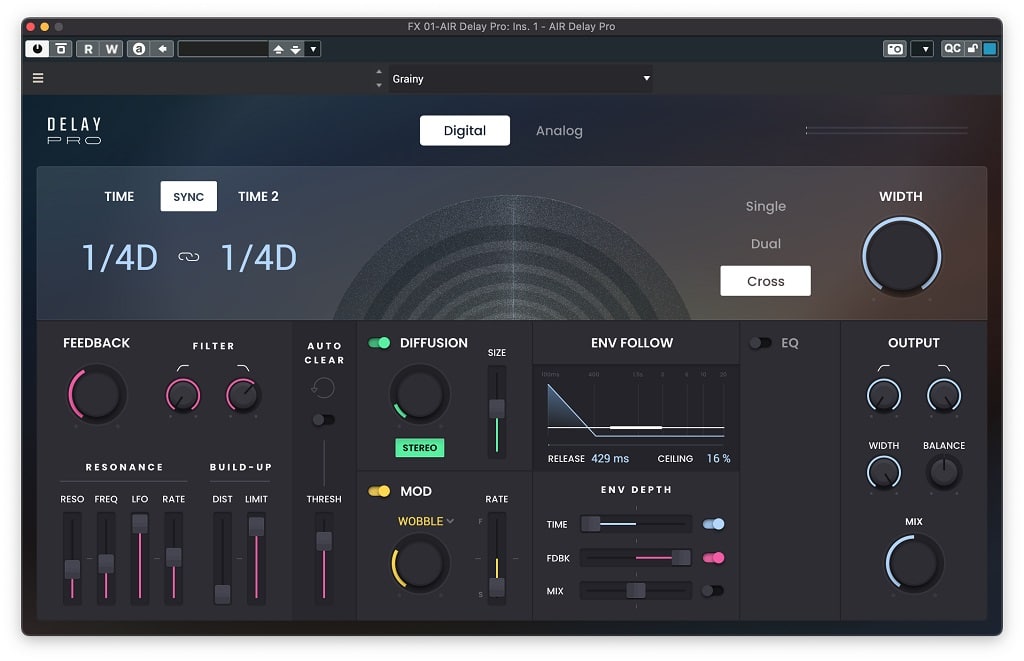Screen dimensions: 1024x661
Task: Toggle the ENV Depth TIME switch
Action: pyautogui.click(x=713, y=524)
